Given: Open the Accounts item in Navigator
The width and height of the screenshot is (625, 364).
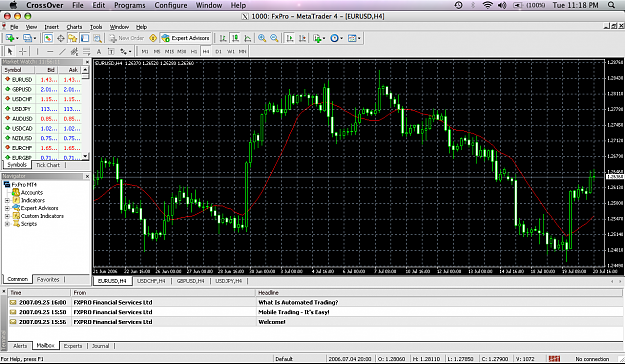Looking at the screenshot, I should [x=31, y=193].
